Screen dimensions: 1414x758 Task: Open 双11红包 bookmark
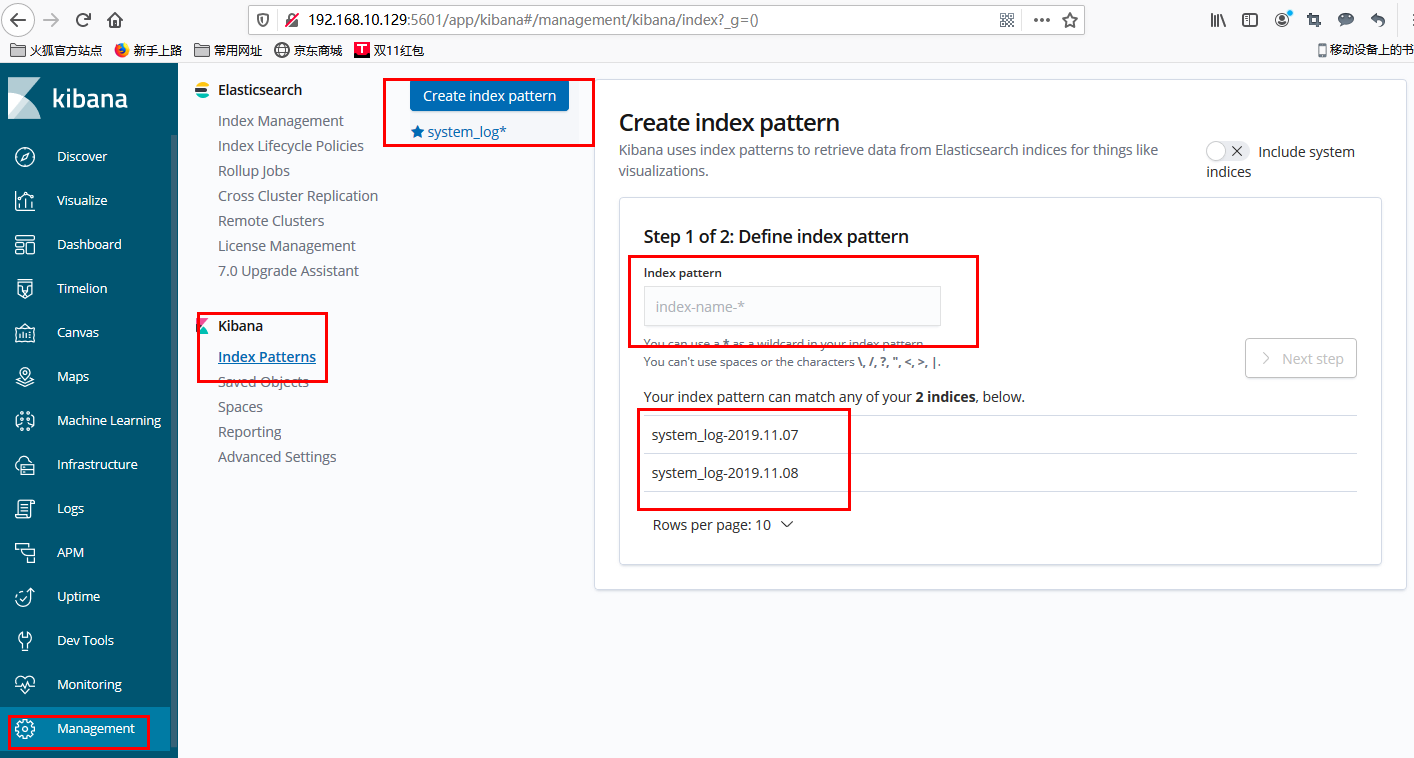[389, 50]
